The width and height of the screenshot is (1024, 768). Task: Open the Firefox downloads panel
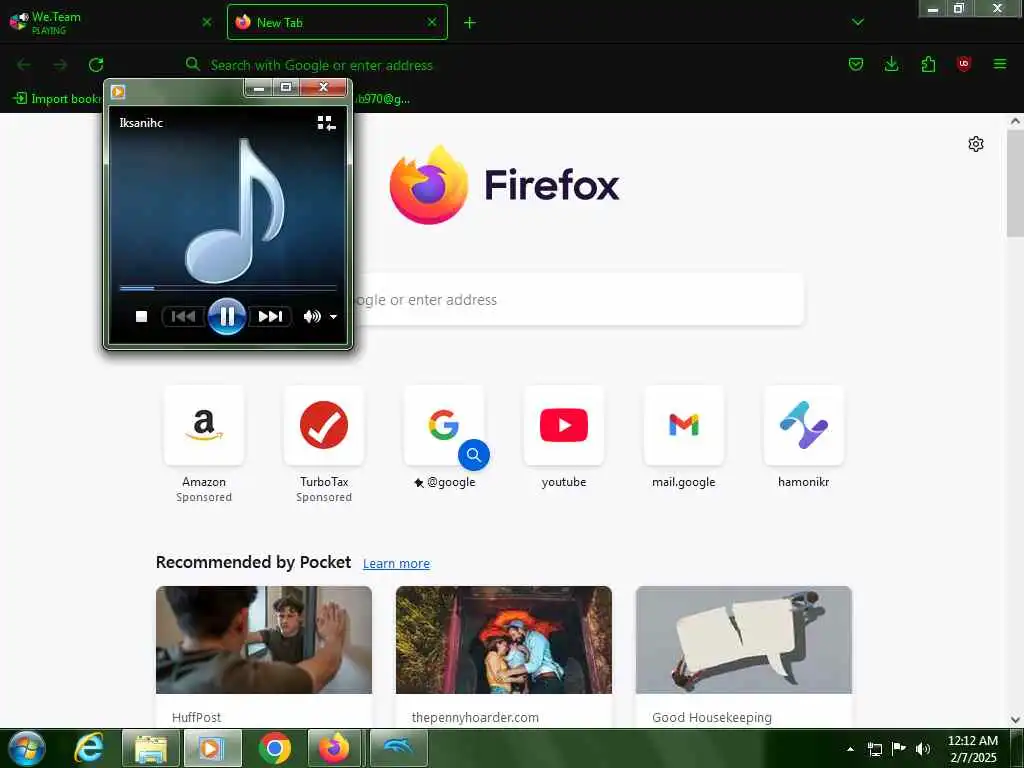(891, 64)
